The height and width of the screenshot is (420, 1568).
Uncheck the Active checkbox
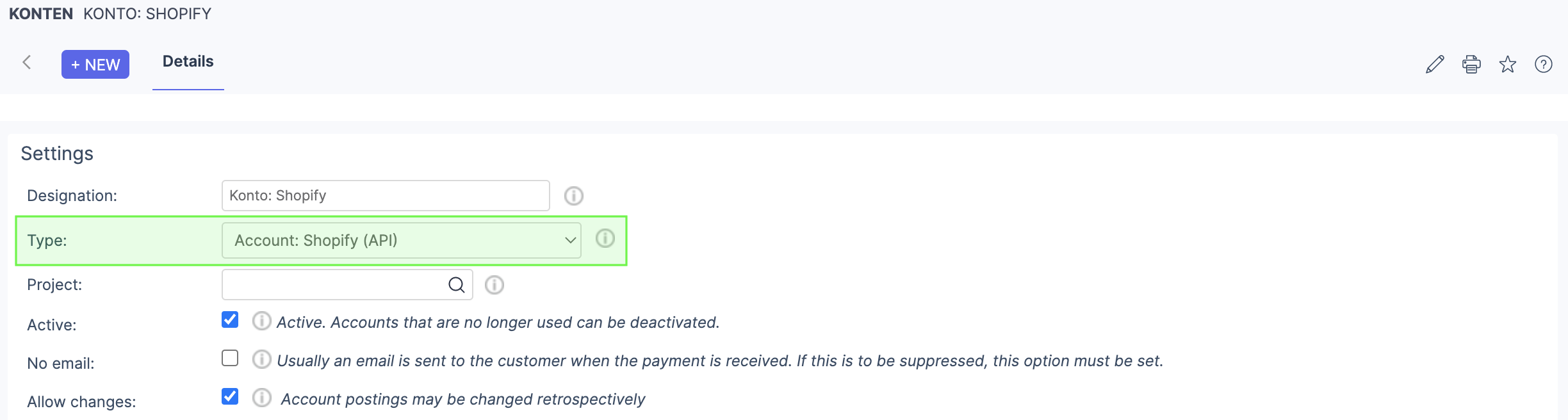point(230,319)
